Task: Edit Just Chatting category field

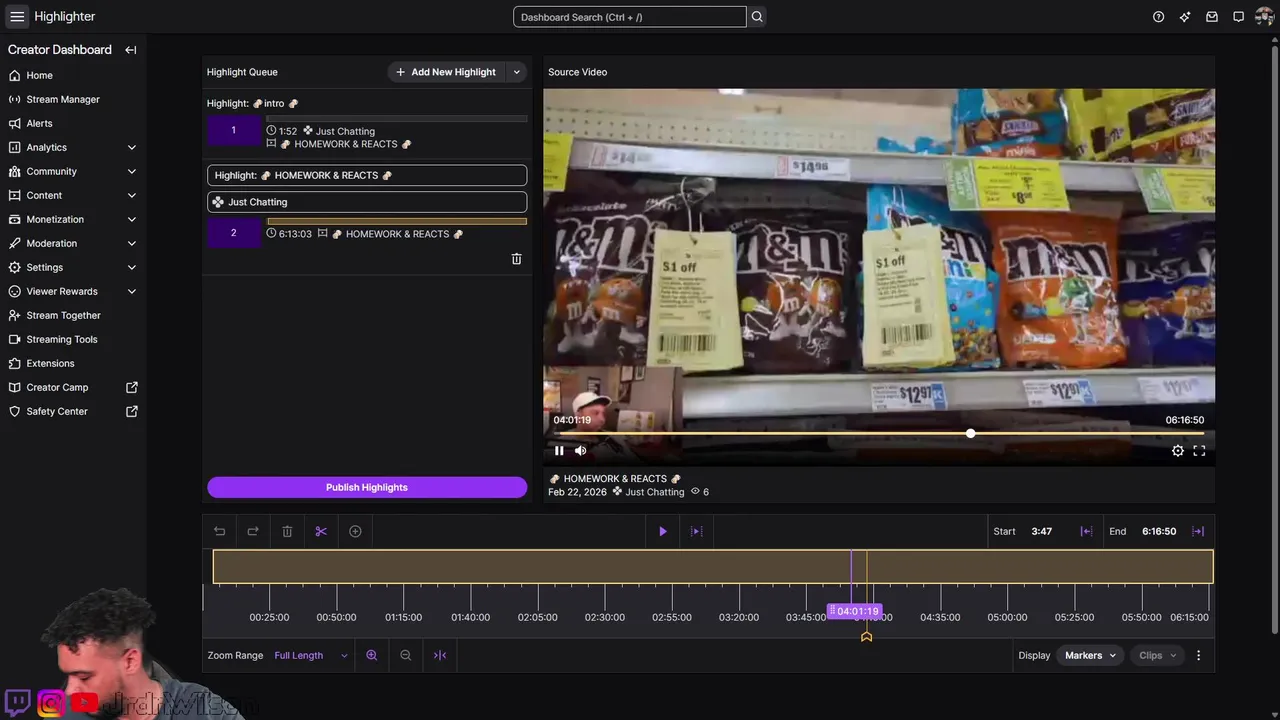Action: click(x=367, y=202)
